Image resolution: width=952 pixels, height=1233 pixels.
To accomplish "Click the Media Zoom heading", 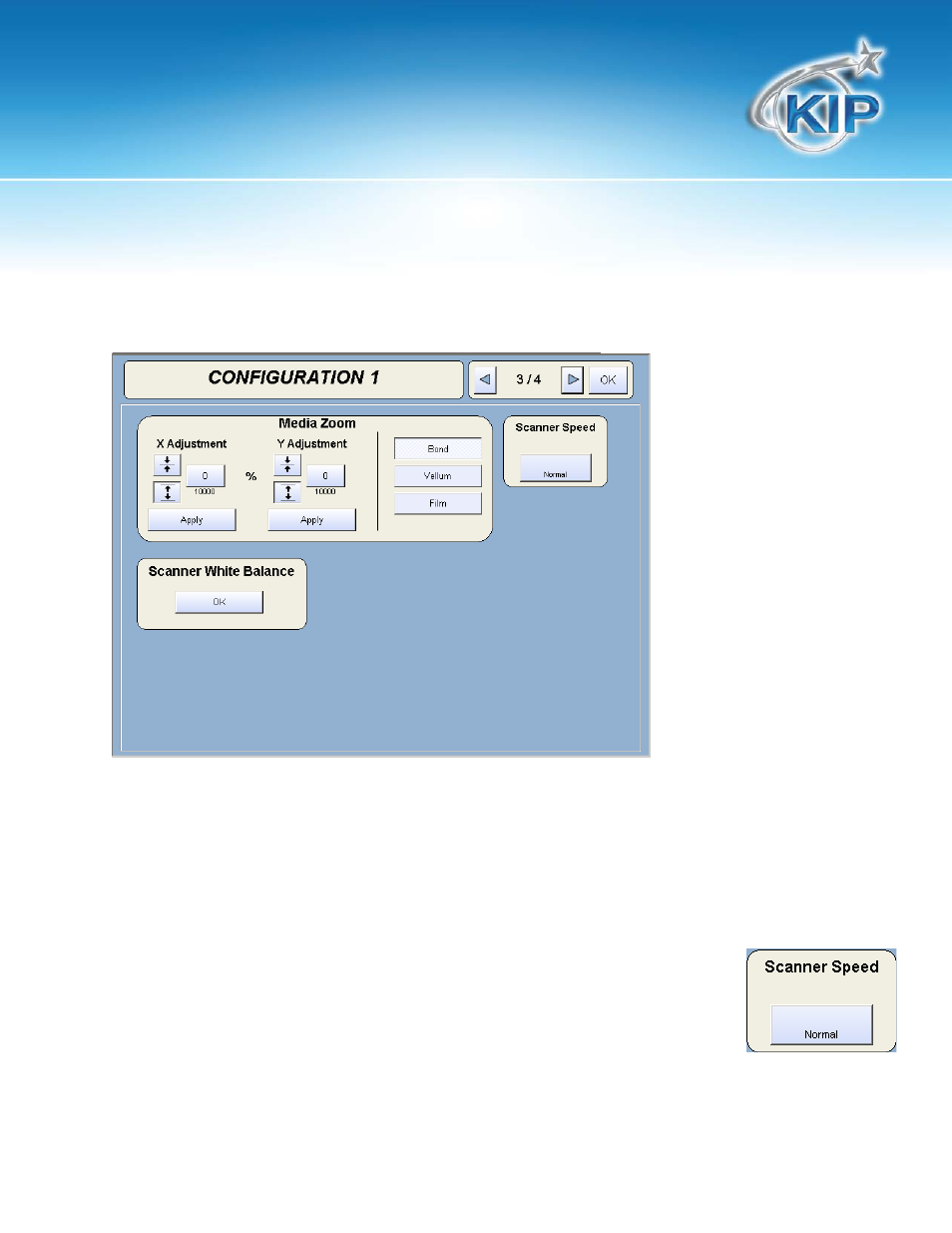I will point(317,423).
